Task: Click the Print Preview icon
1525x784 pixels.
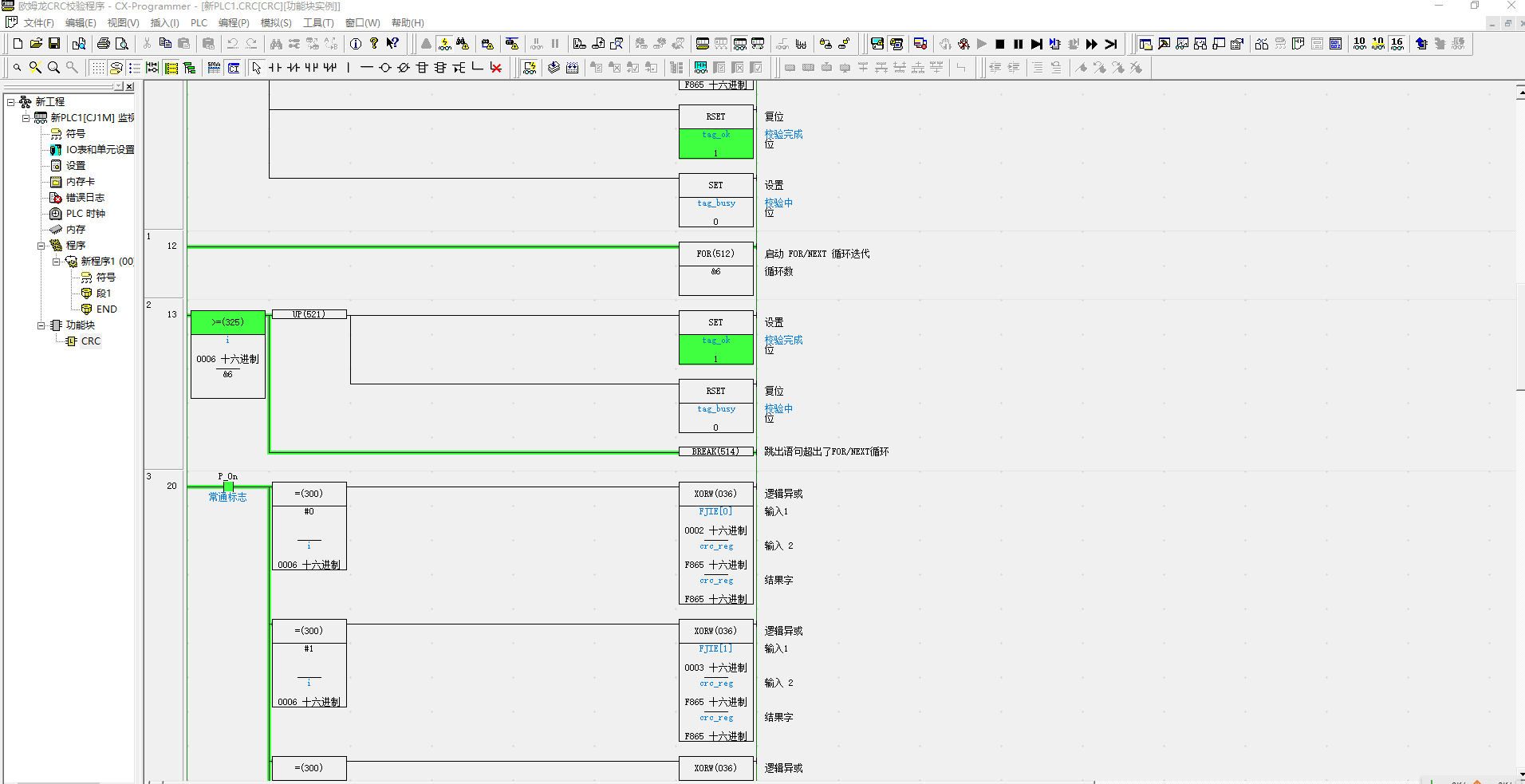Action: (122, 44)
